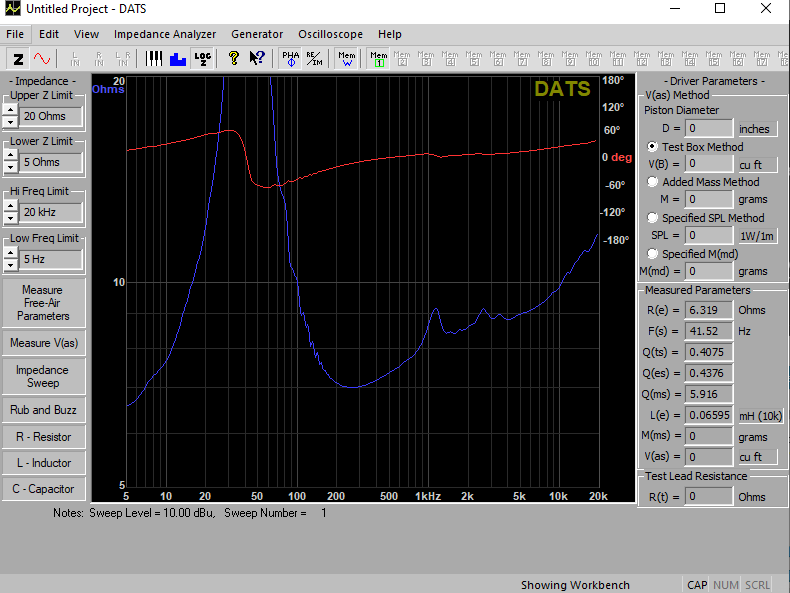This screenshot has width=790, height=593.
Task: Click the C - Capacitor button
Action: point(43,489)
